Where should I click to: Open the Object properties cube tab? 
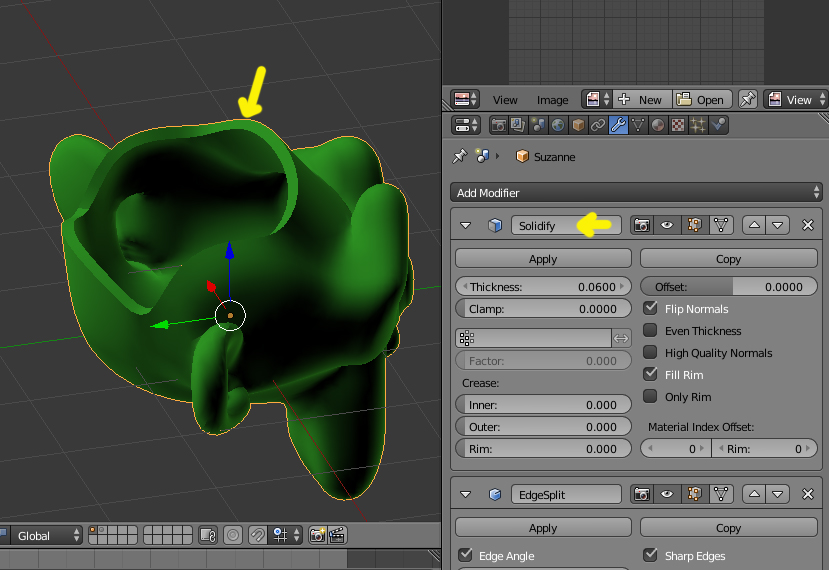pos(578,125)
